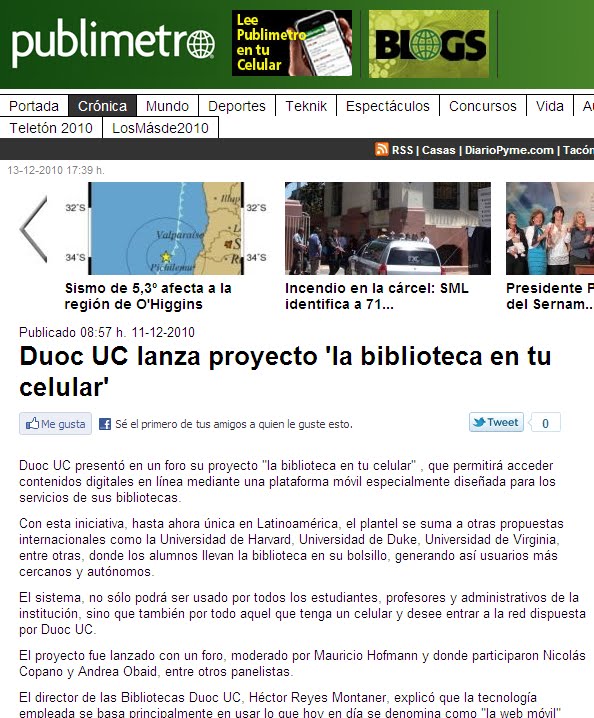Visit the DiarioPyme.com link

coord(509,150)
